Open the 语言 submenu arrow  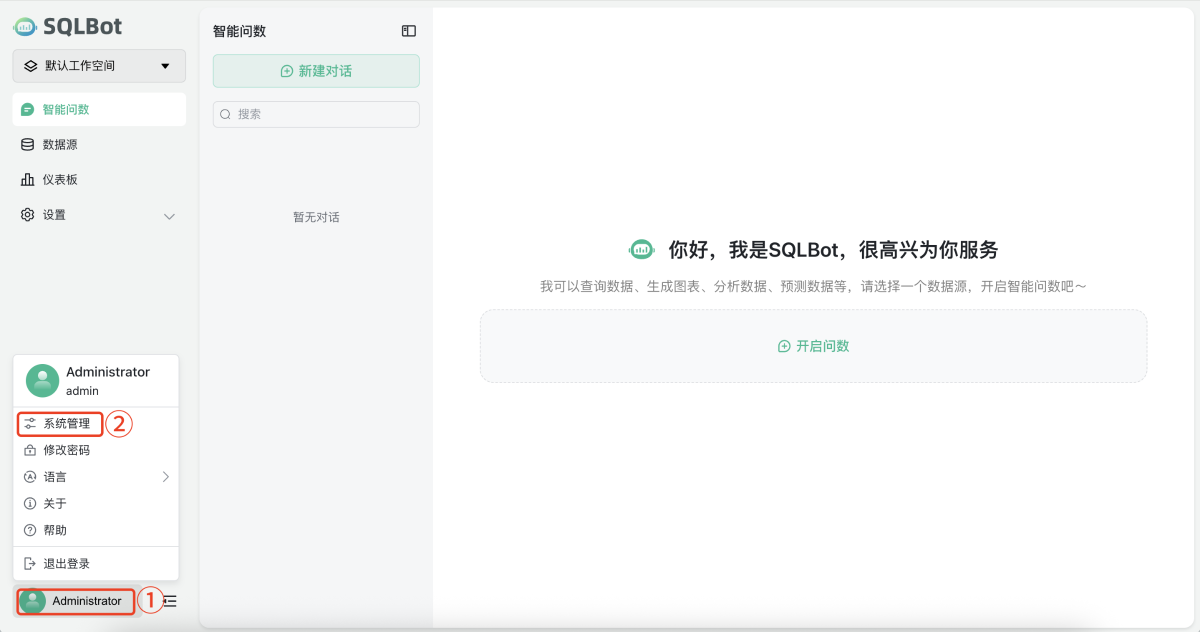point(165,476)
